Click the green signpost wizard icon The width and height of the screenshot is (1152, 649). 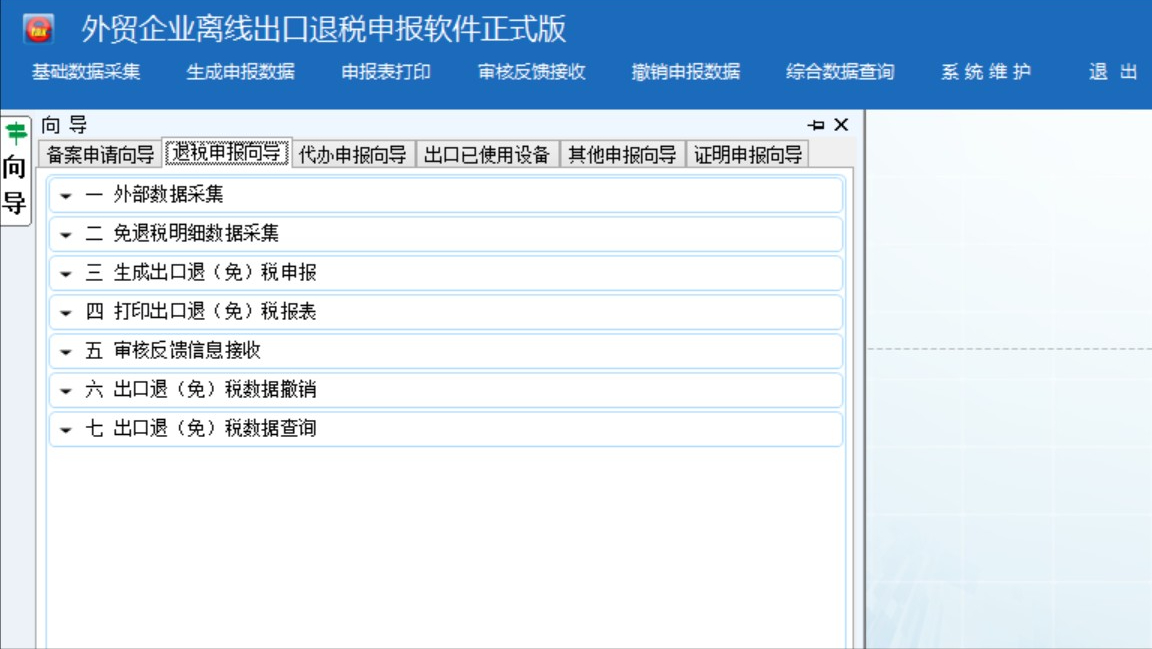[15, 134]
